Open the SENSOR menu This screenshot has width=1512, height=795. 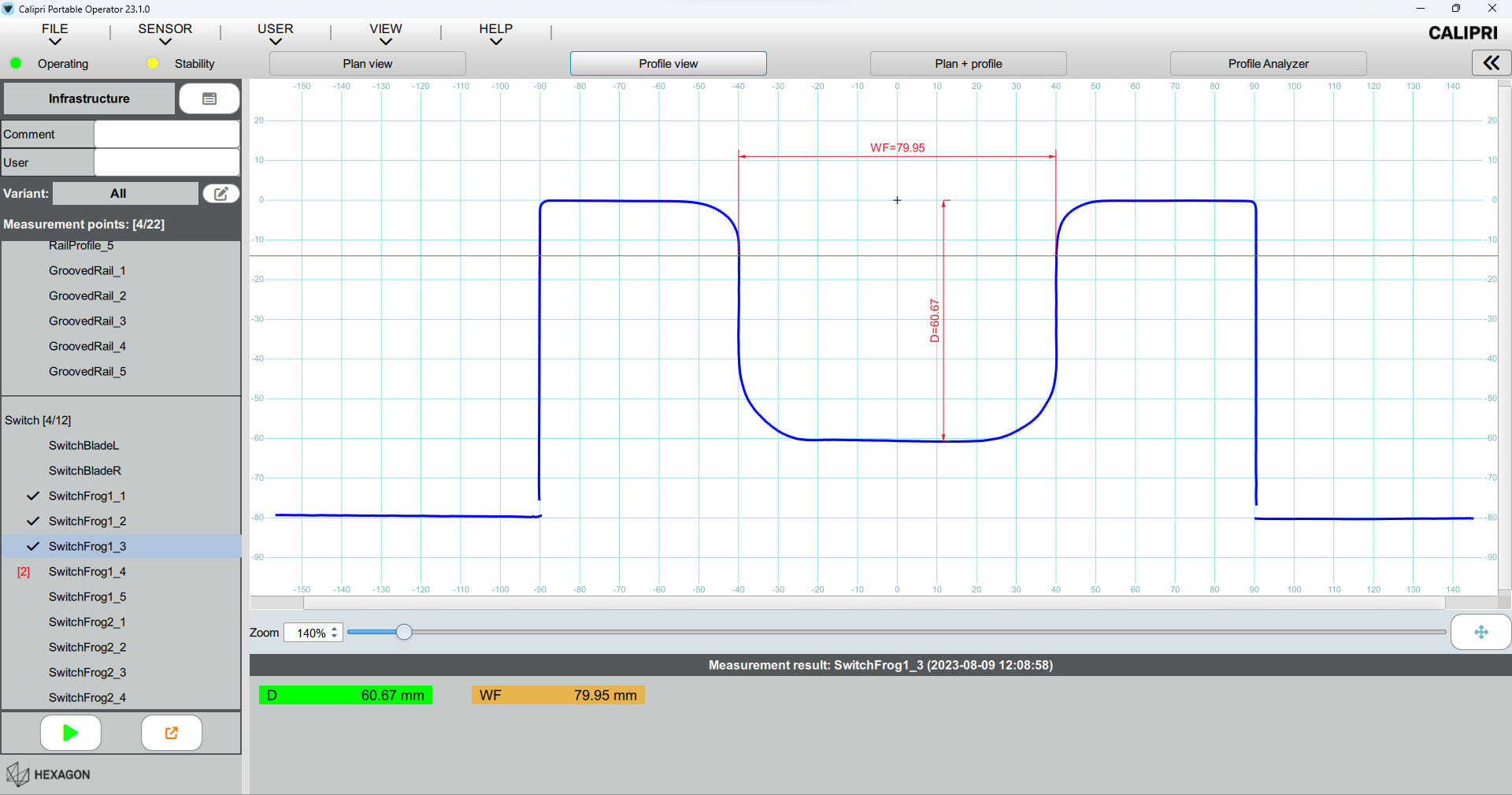pos(165,28)
